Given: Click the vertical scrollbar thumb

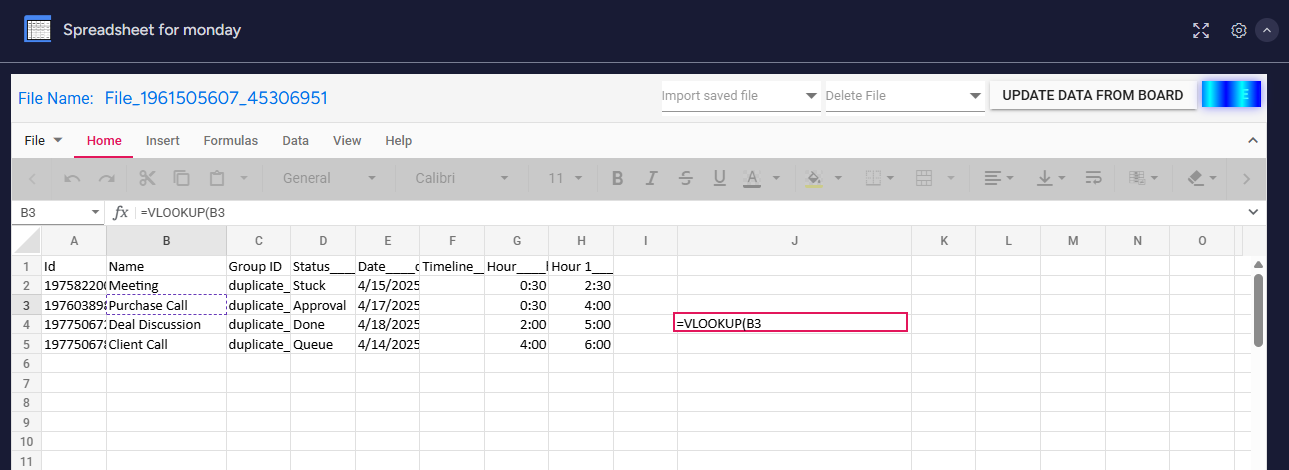Looking at the screenshot, I should point(1258,309).
